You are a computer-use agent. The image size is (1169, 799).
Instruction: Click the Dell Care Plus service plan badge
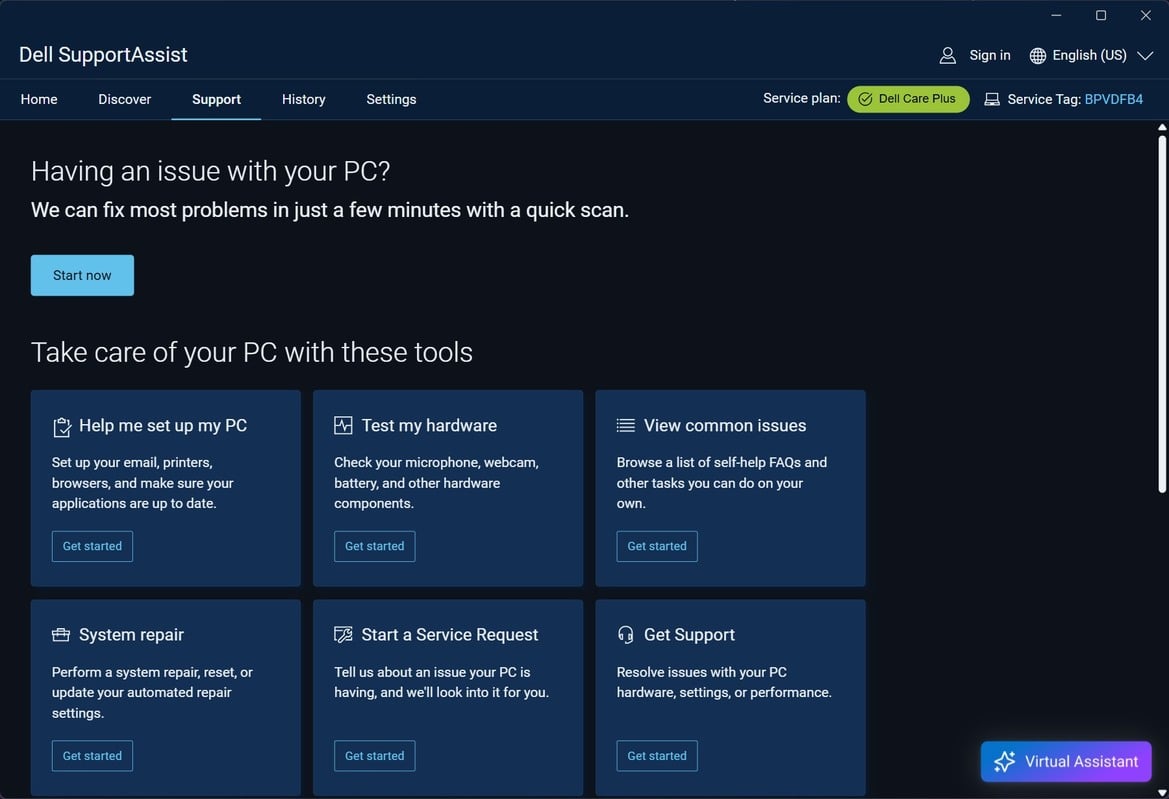[x=908, y=99]
